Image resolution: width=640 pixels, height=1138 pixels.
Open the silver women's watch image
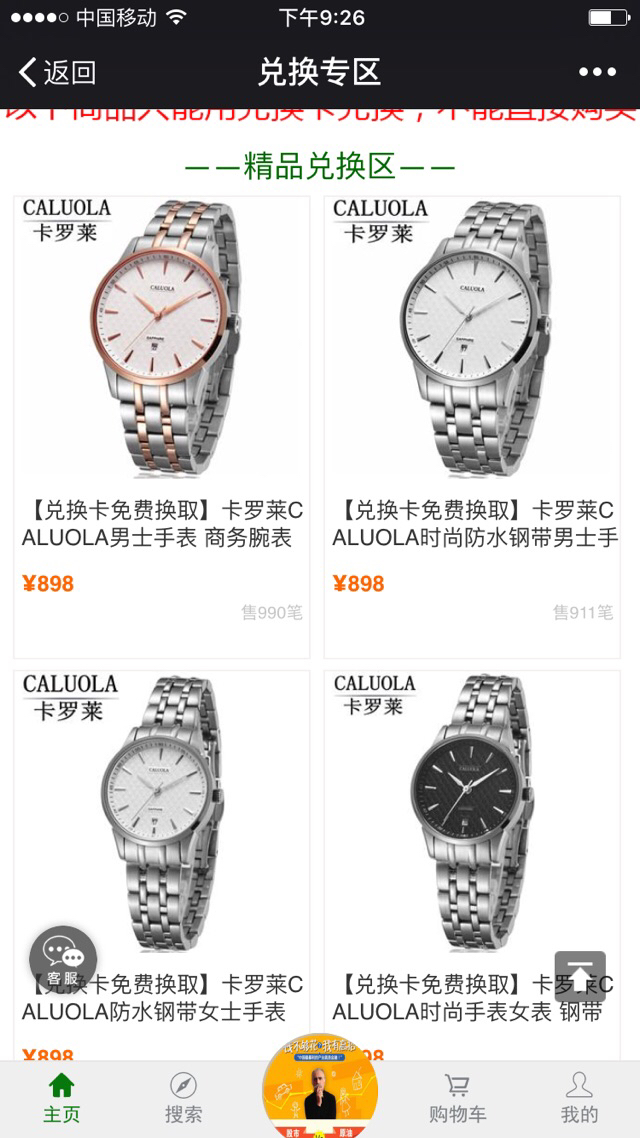(162, 813)
